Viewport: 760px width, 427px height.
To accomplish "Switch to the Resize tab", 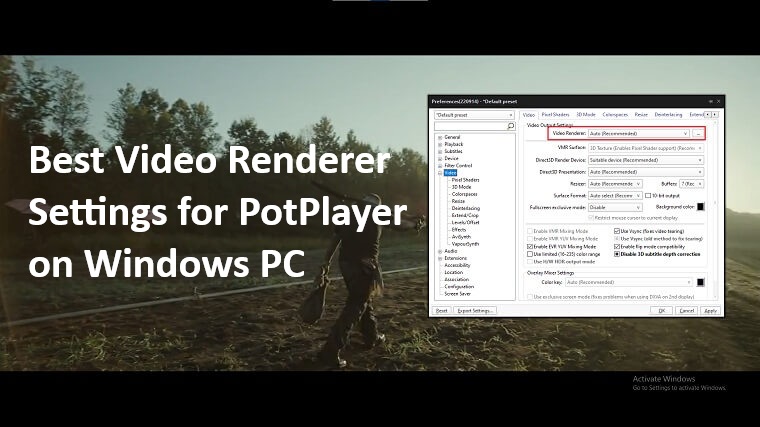I will tap(641, 115).
